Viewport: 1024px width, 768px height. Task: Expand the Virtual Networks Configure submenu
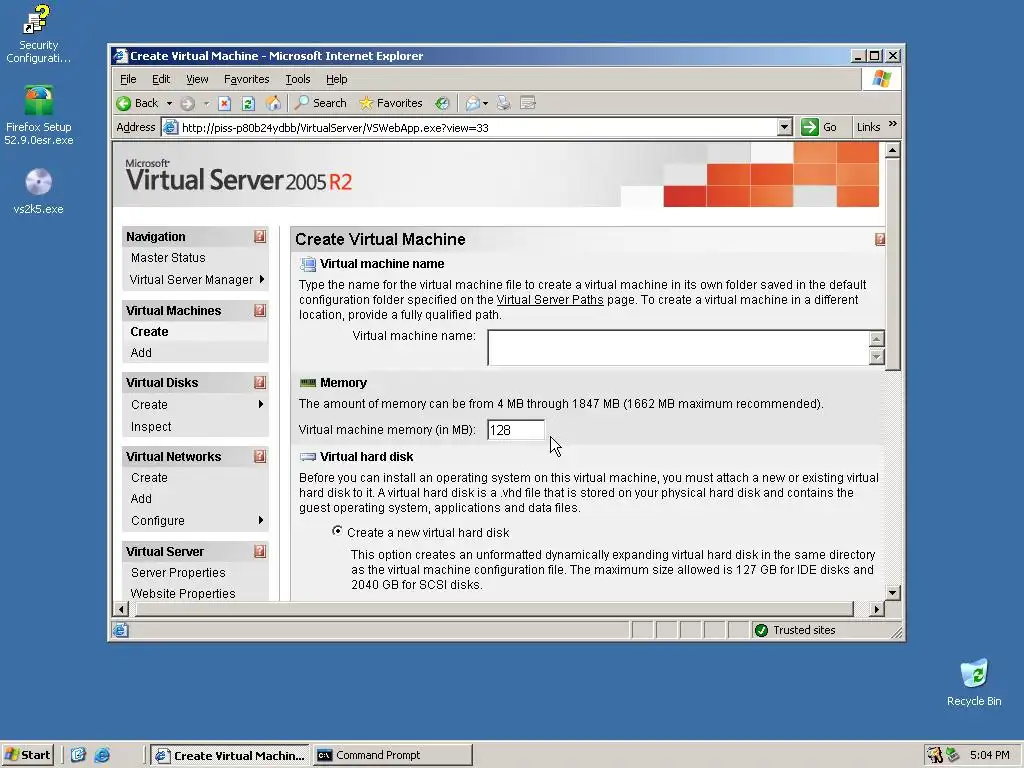click(261, 520)
